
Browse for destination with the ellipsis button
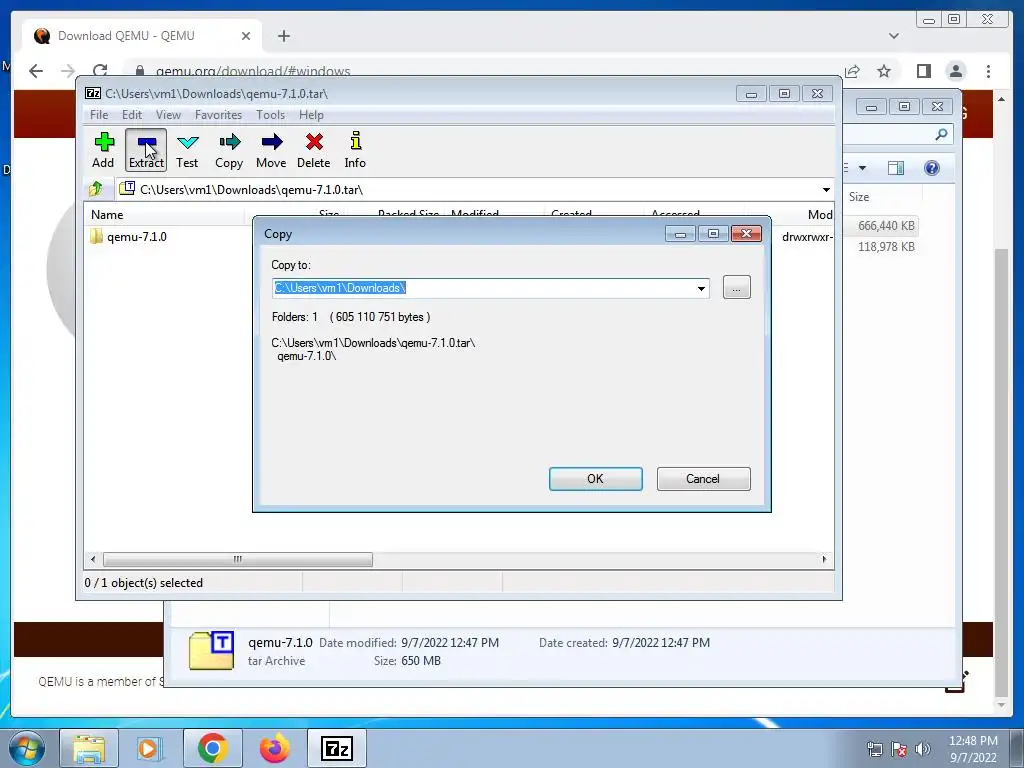pyautogui.click(x=737, y=288)
